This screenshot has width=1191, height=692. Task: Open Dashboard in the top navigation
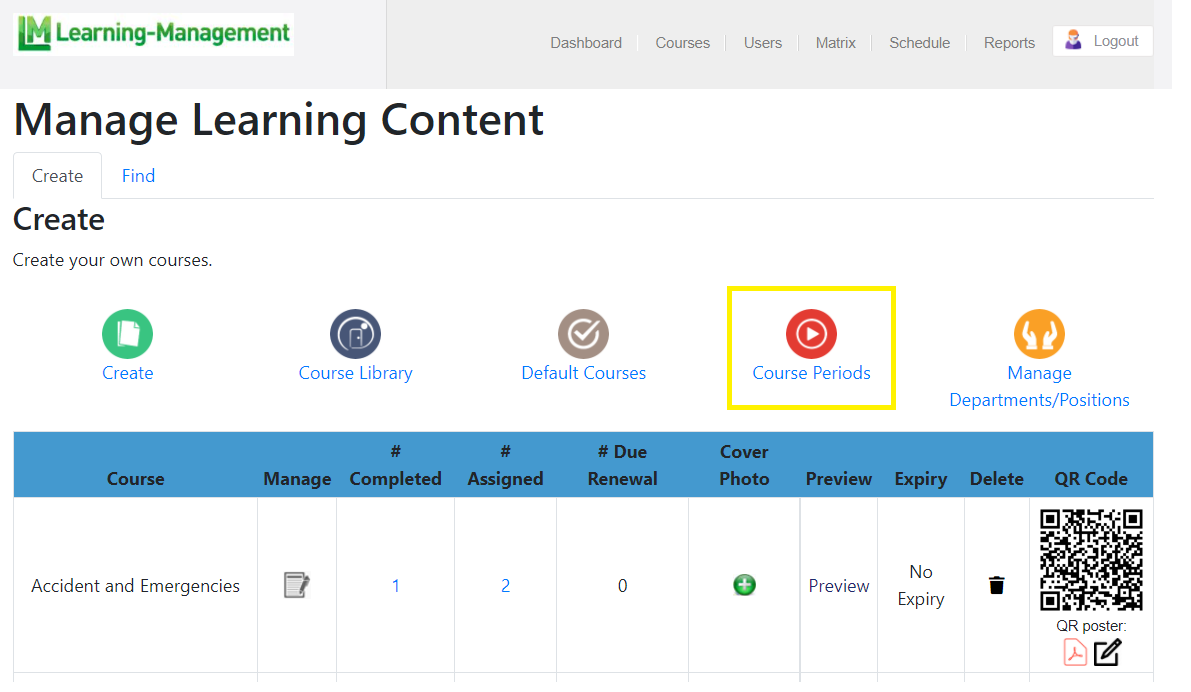pyautogui.click(x=586, y=43)
